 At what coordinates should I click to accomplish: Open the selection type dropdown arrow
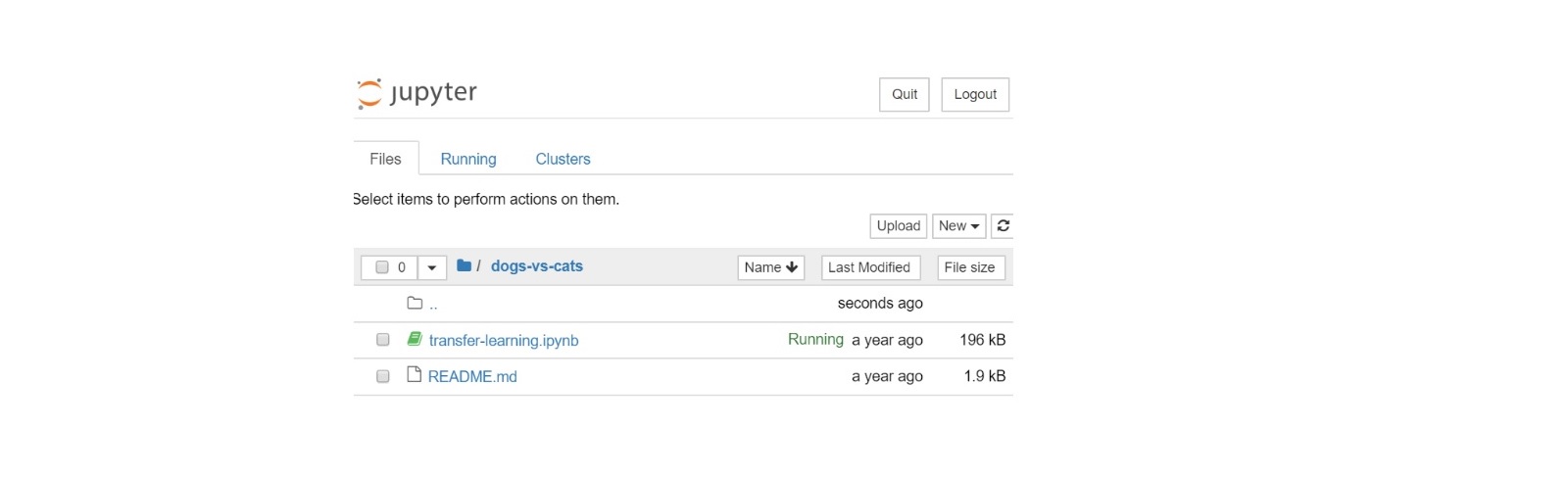[431, 267]
